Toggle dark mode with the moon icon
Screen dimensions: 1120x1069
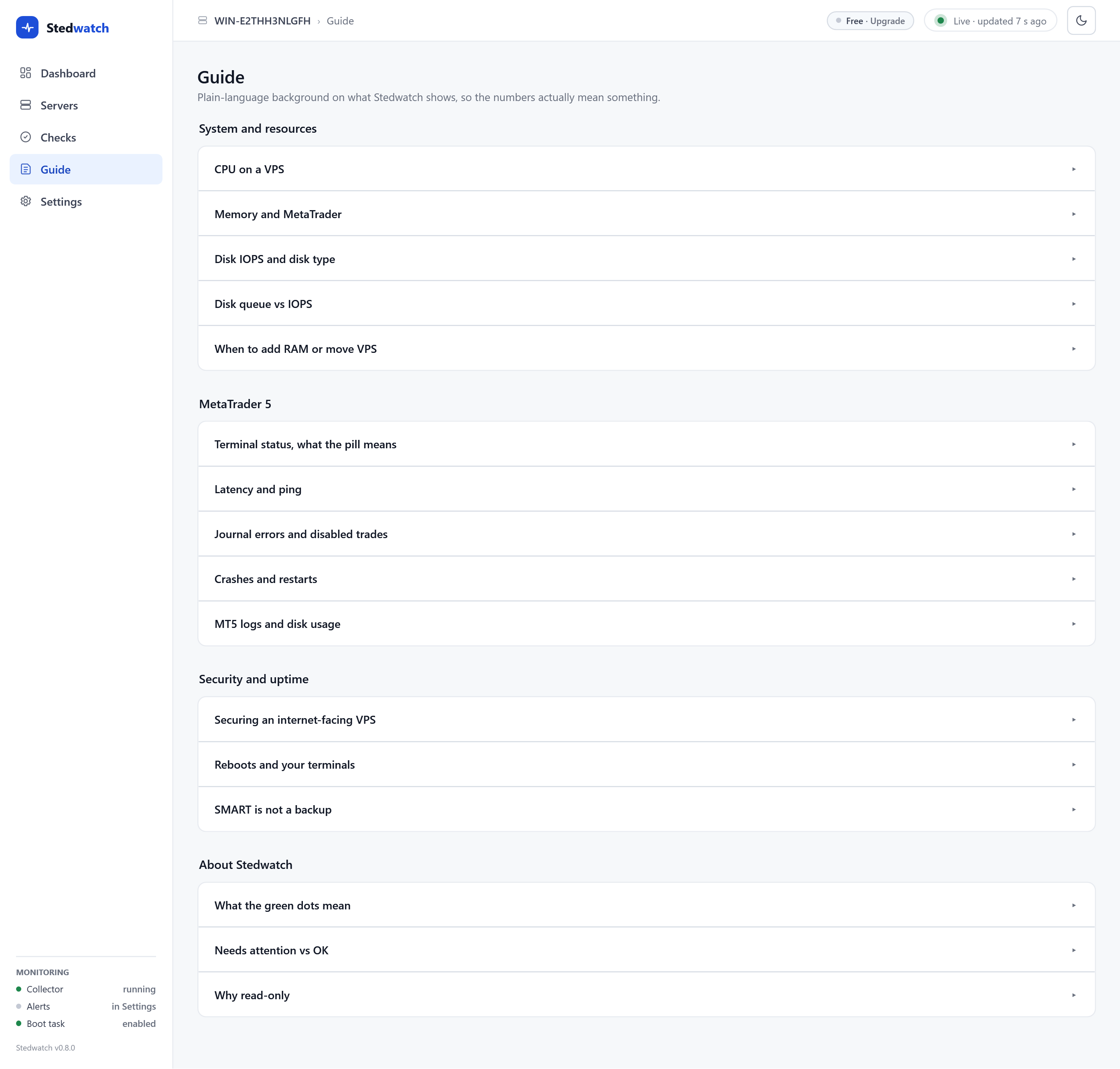[1081, 20]
